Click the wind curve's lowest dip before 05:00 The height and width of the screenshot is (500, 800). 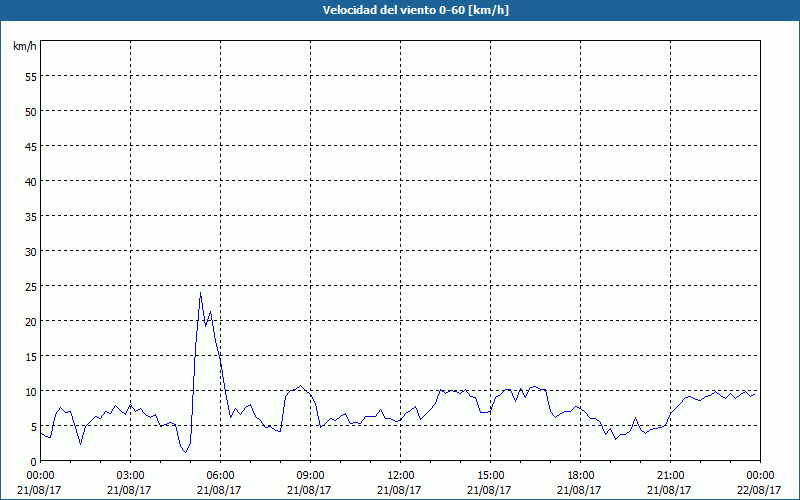click(186, 452)
